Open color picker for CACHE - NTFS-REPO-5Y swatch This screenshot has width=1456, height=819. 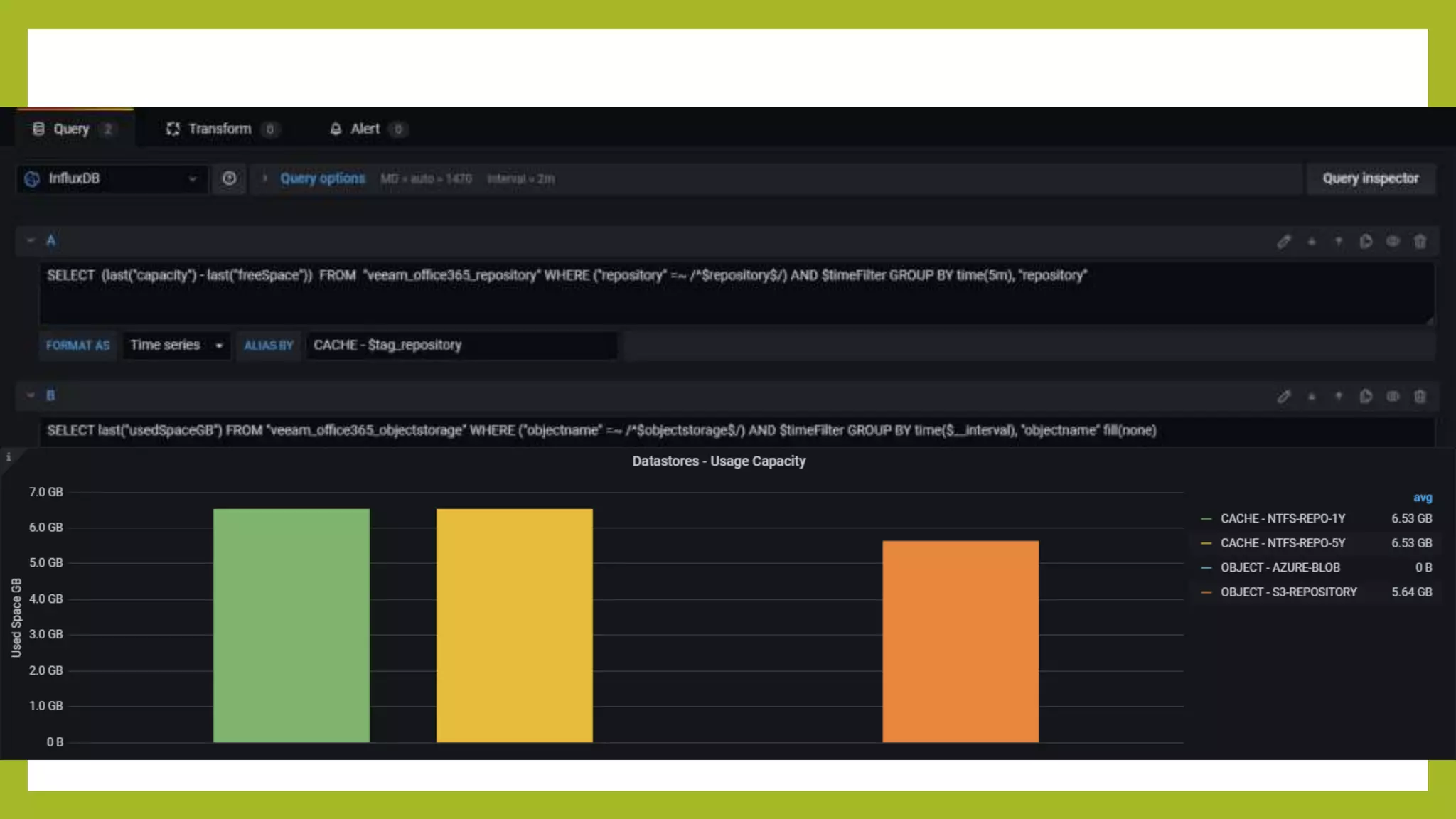coord(1206,543)
